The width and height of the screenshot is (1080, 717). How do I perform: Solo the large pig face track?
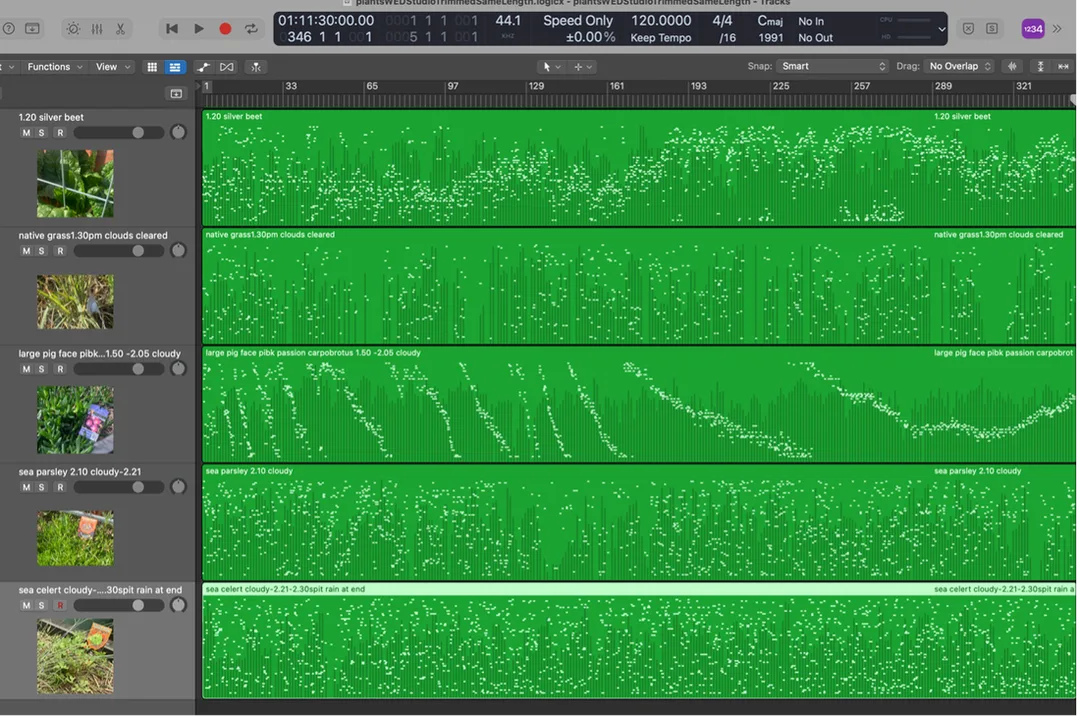[x=41, y=370]
